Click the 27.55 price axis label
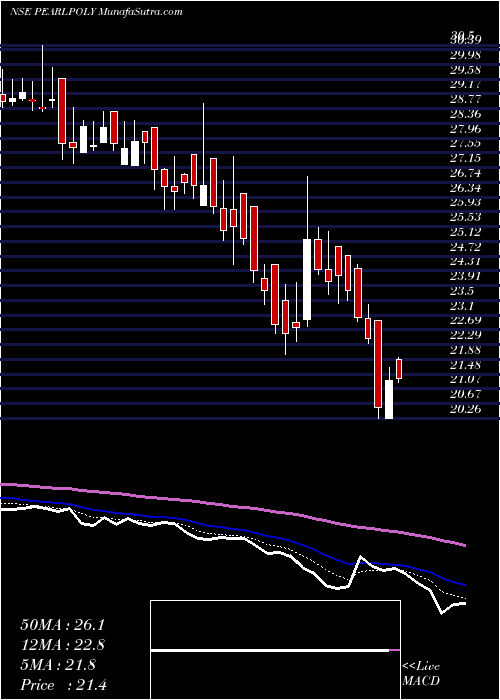500x700 pixels. 466,143
